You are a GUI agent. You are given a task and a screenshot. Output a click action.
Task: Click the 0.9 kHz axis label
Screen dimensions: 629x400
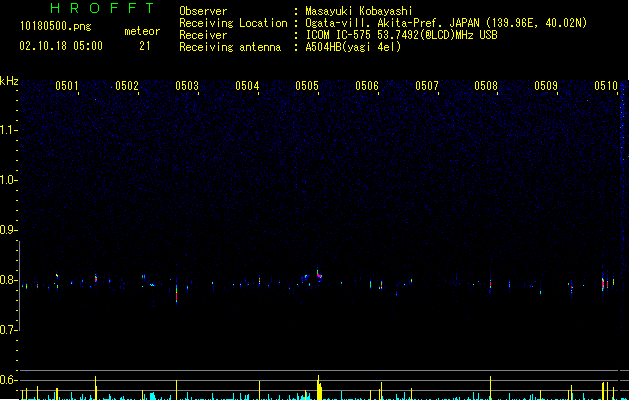pyautogui.click(x=8, y=230)
